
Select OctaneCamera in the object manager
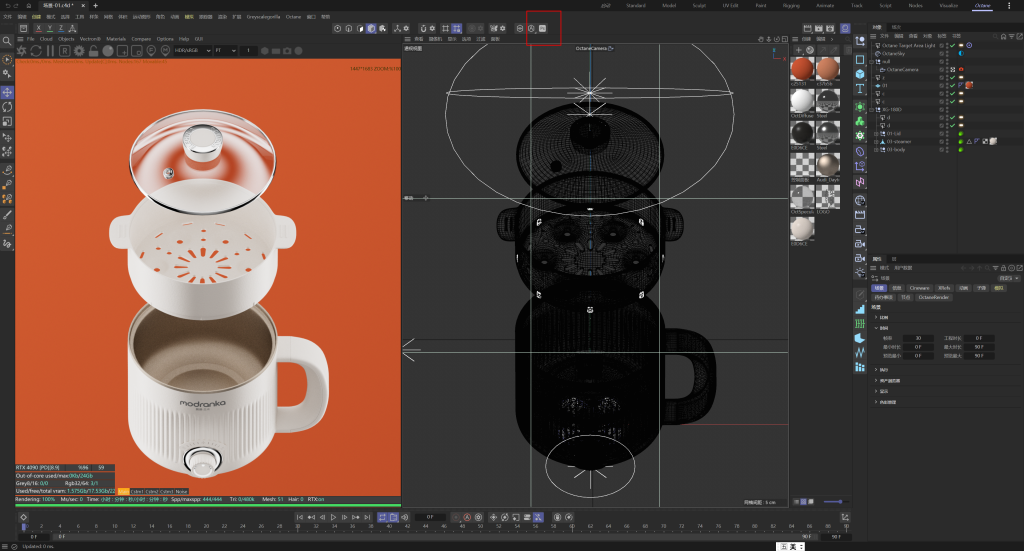click(x=902, y=70)
